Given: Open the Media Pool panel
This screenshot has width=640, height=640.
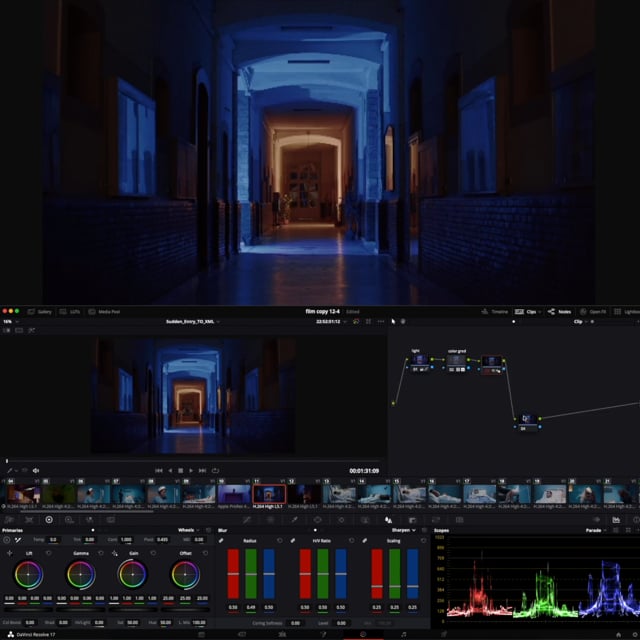Looking at the screenshot, I should click(x=104, y=312).
